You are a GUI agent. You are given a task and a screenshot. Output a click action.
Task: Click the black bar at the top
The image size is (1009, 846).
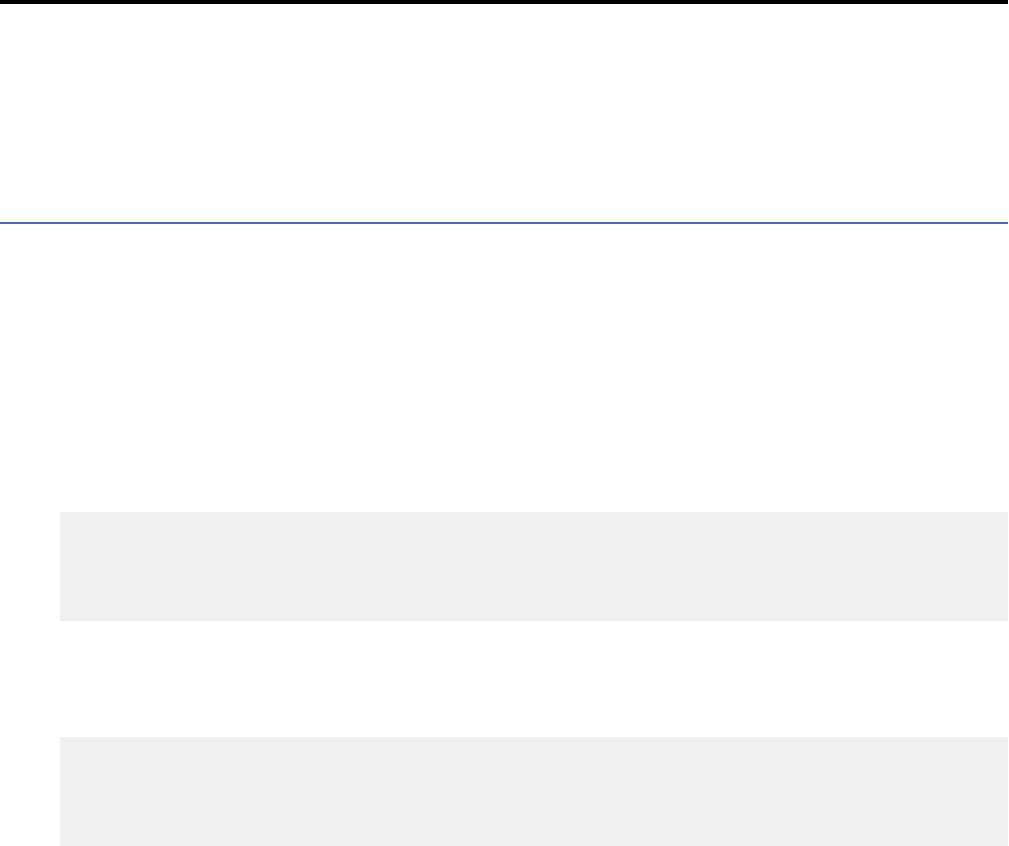click(504, 2)
